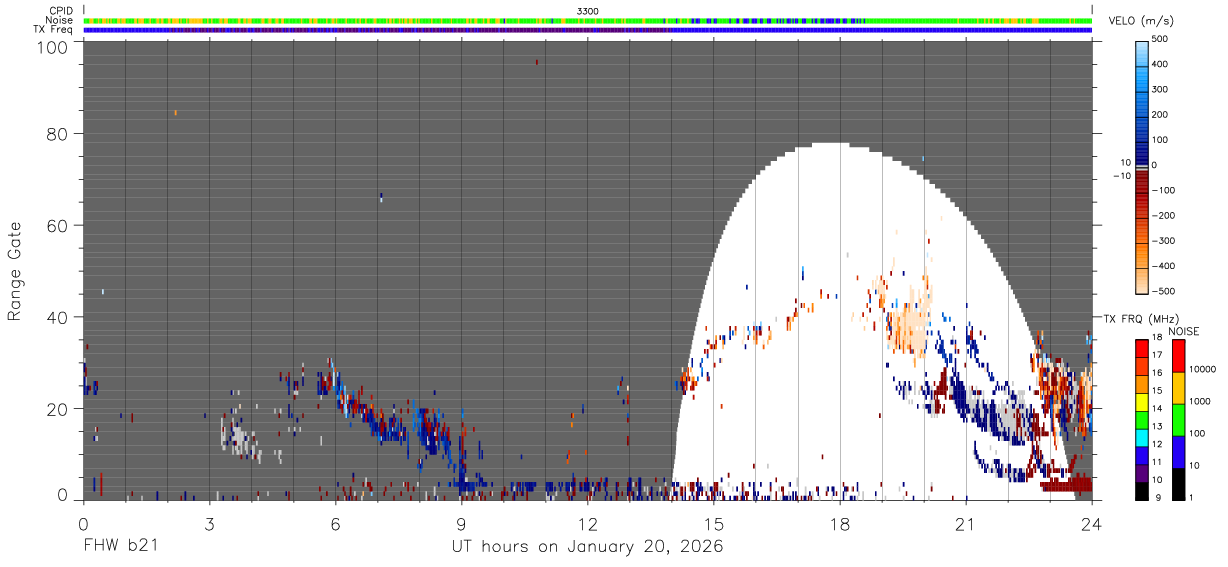Click the light orange scatter cluster near 20 UT

click(x=908, y=323)
